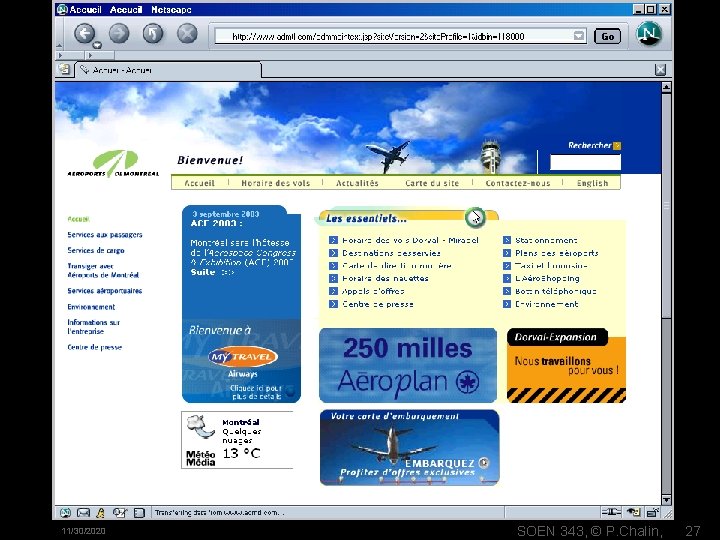
Task: Click the Météo Média weather widget
Action: pyautogui.click(x=237, y=439)
